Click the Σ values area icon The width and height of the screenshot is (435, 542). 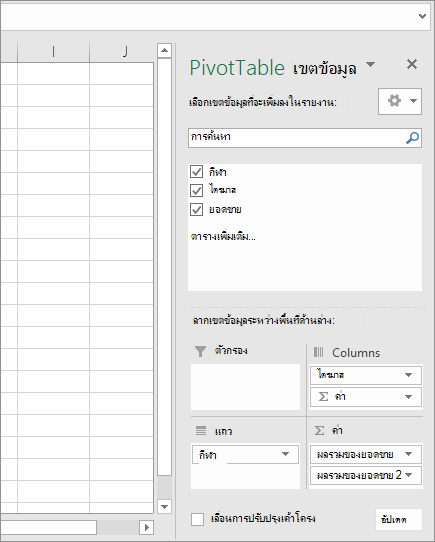coord(320,431)
